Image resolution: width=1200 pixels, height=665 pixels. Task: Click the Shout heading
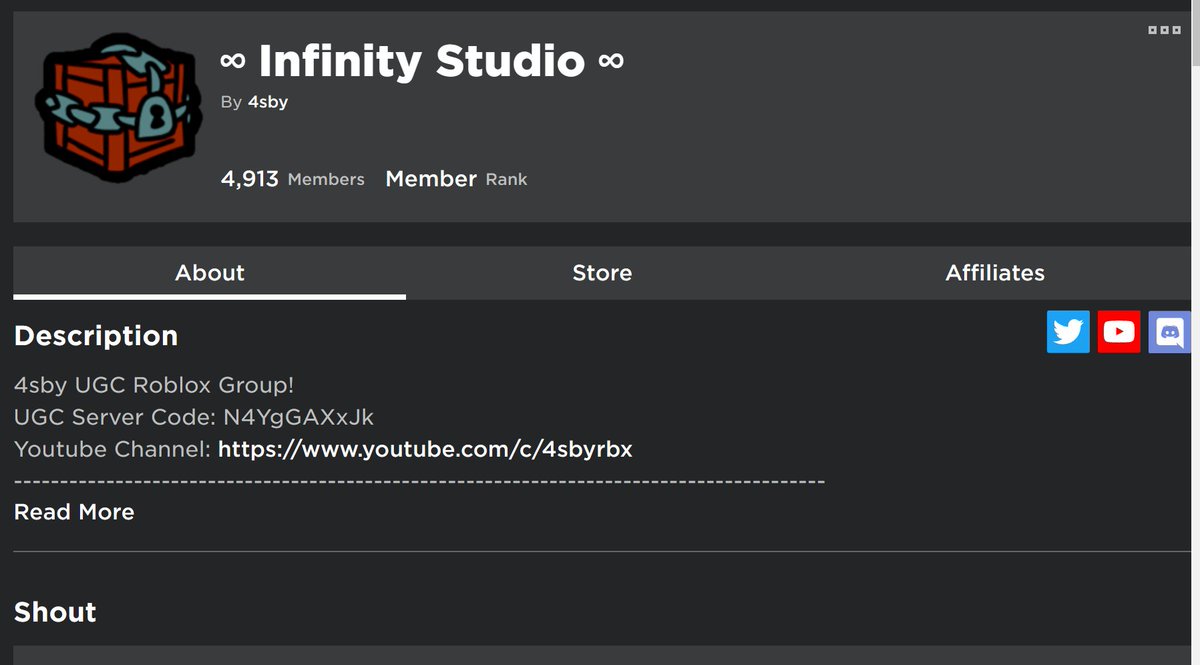(55, 612)
